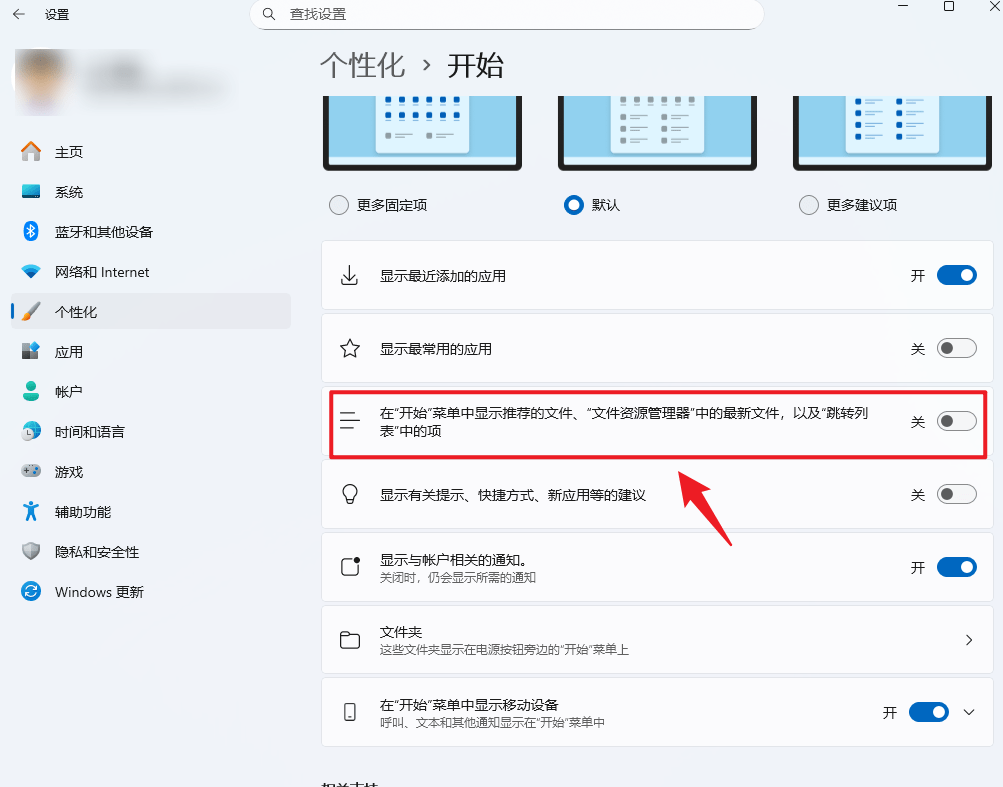Open 蓝牙和其他设备 via its Bluetooth icon
Image resolution: width=1003 pixels, height=787 pixels.
[31, 232]
